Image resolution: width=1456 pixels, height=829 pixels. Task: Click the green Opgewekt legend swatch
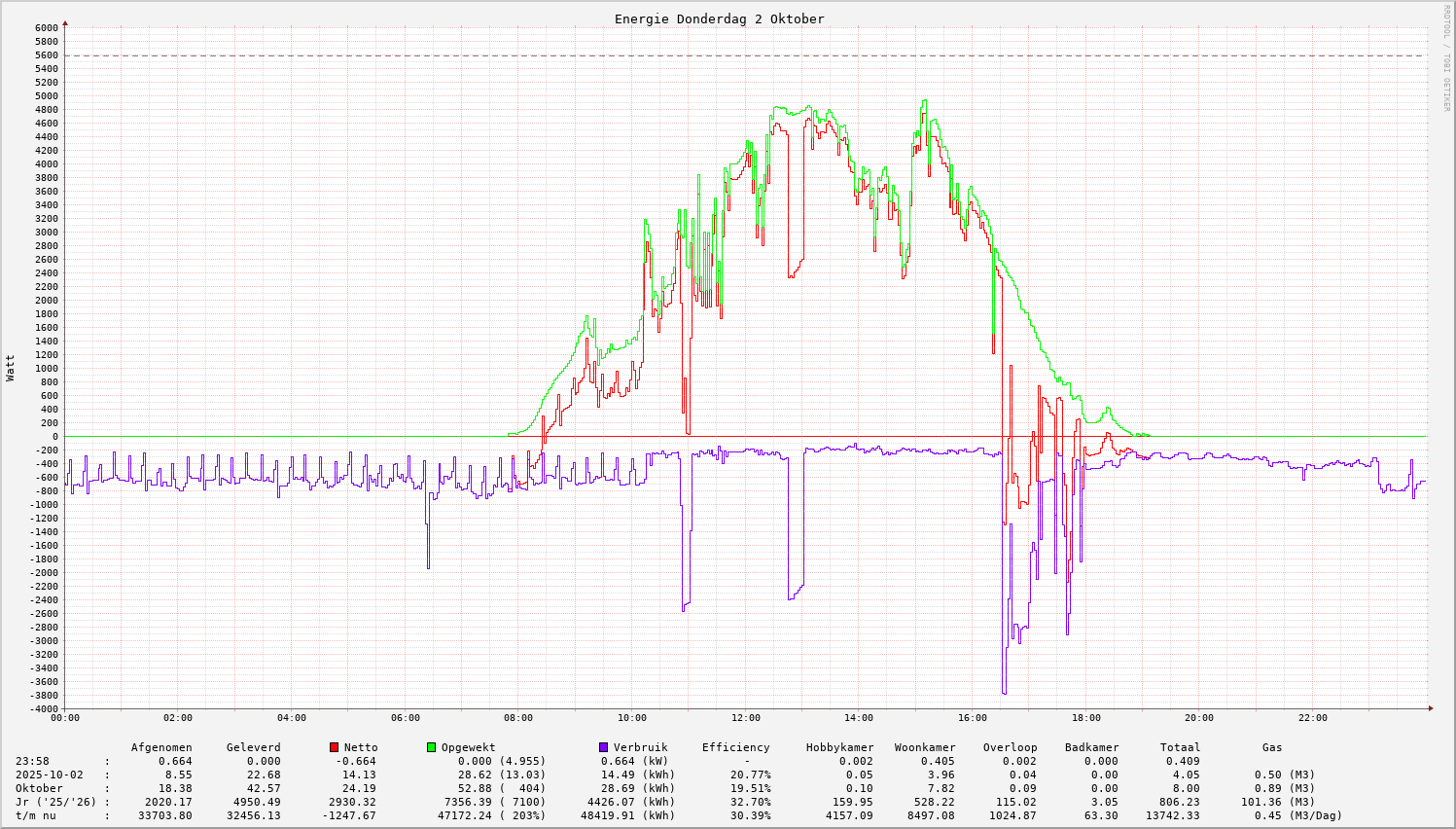point(431,747)
